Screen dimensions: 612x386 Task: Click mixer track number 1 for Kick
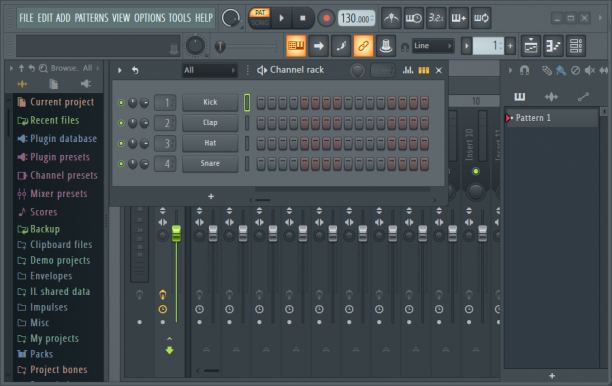(165, 102)
